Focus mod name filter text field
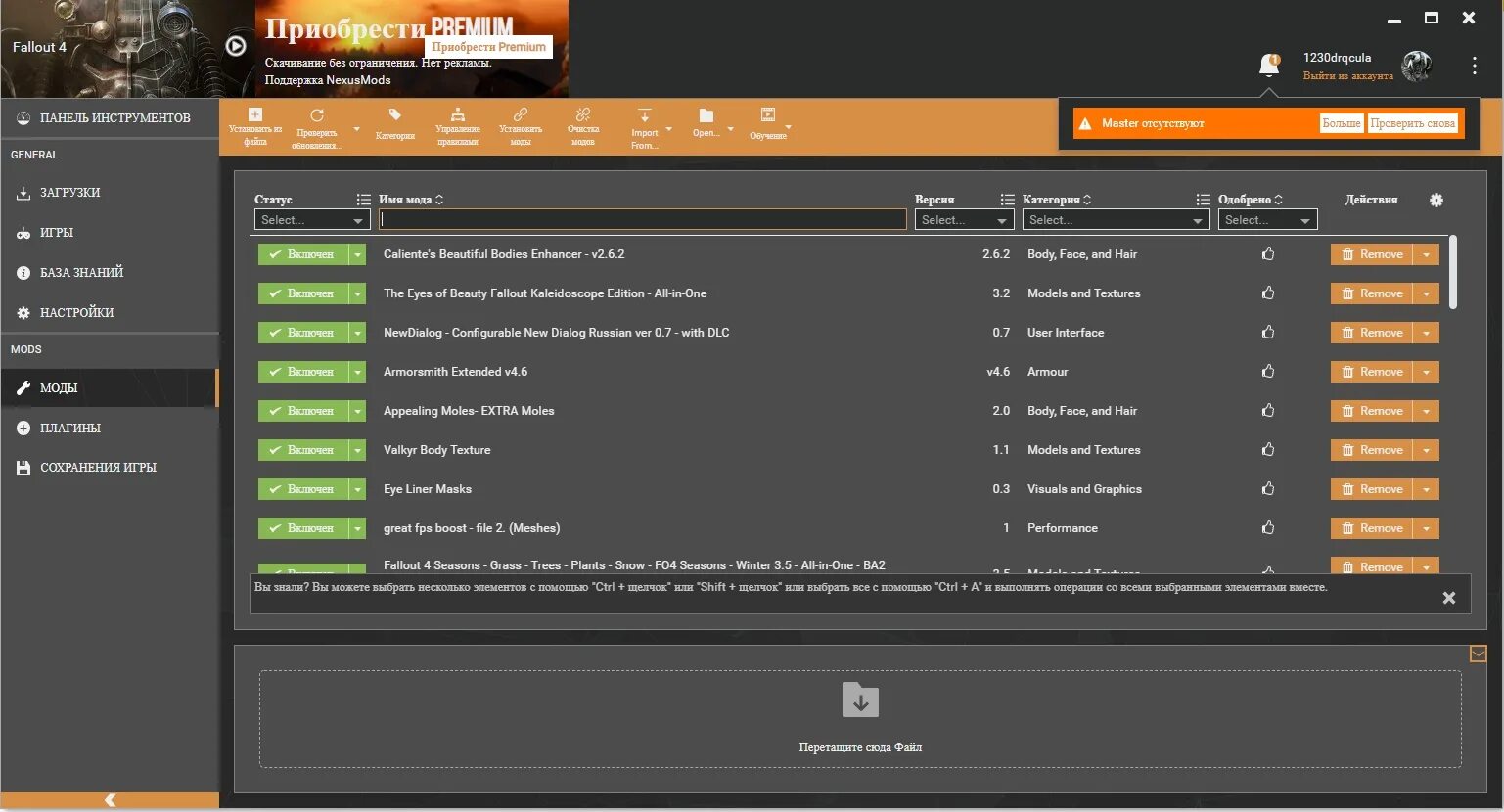1504x812 pixels. (x=643, y=220)
